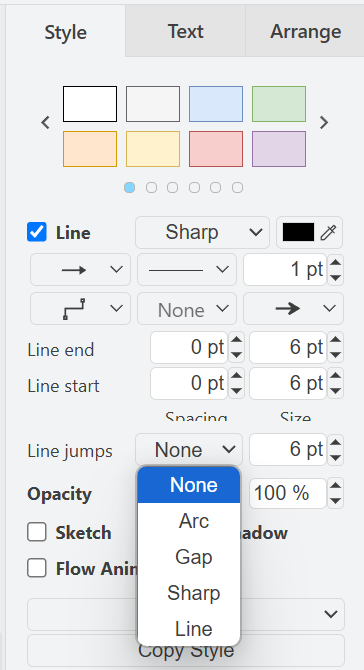
Task: Open the Sharp line style dropdown
Action: tap(203, 232)
